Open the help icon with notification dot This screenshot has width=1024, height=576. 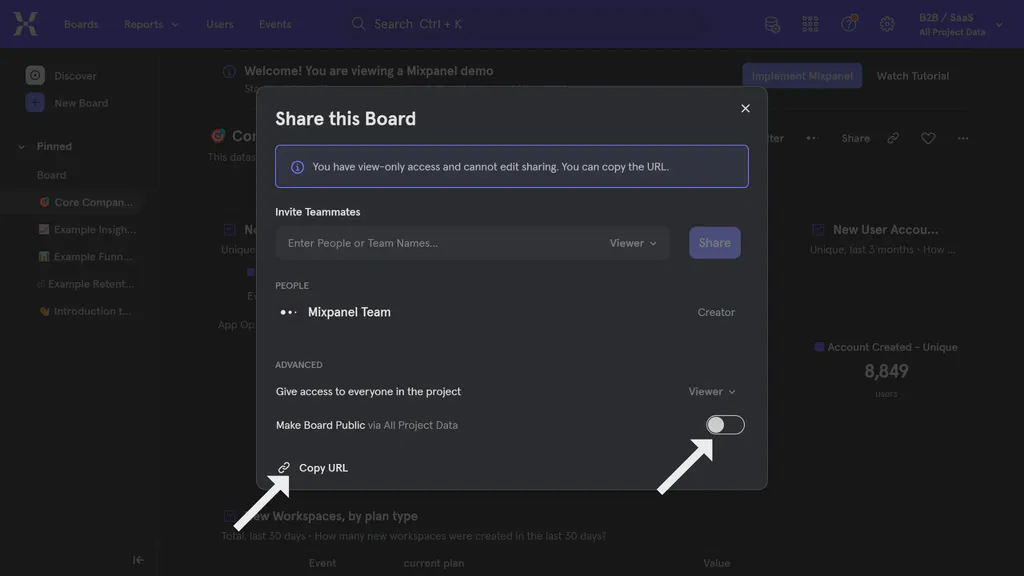point(849,24)
